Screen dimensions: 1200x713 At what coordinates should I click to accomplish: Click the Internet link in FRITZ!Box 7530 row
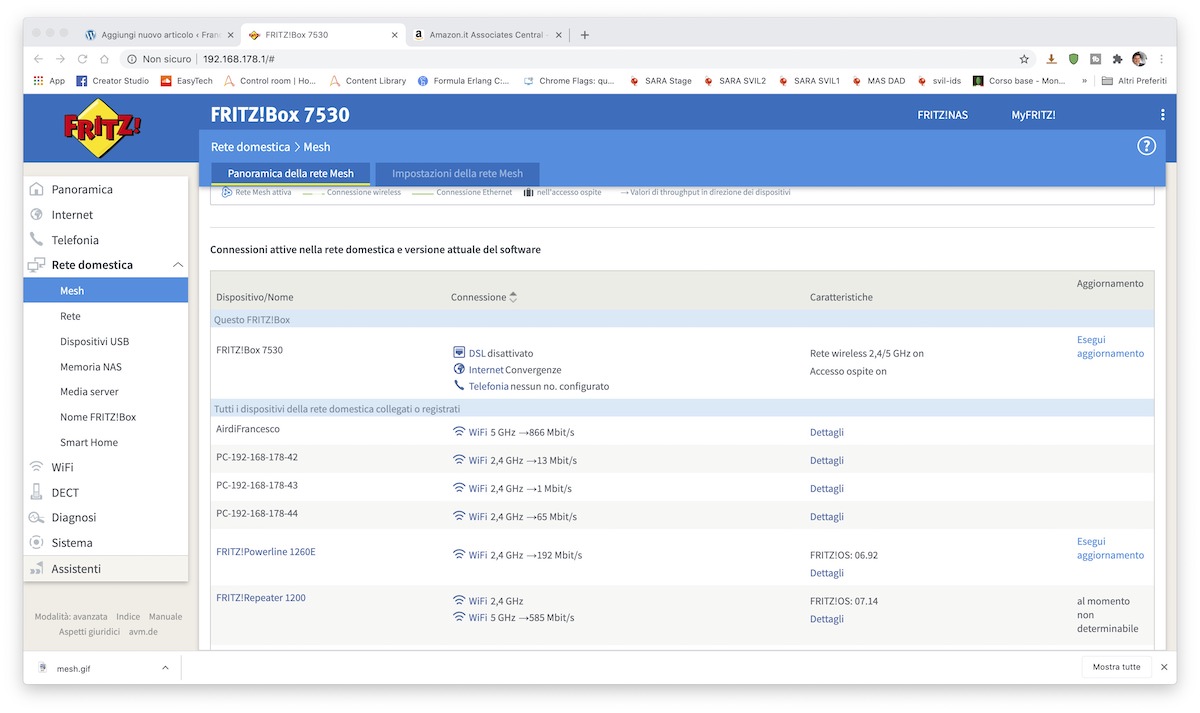(x=486, y=370)
